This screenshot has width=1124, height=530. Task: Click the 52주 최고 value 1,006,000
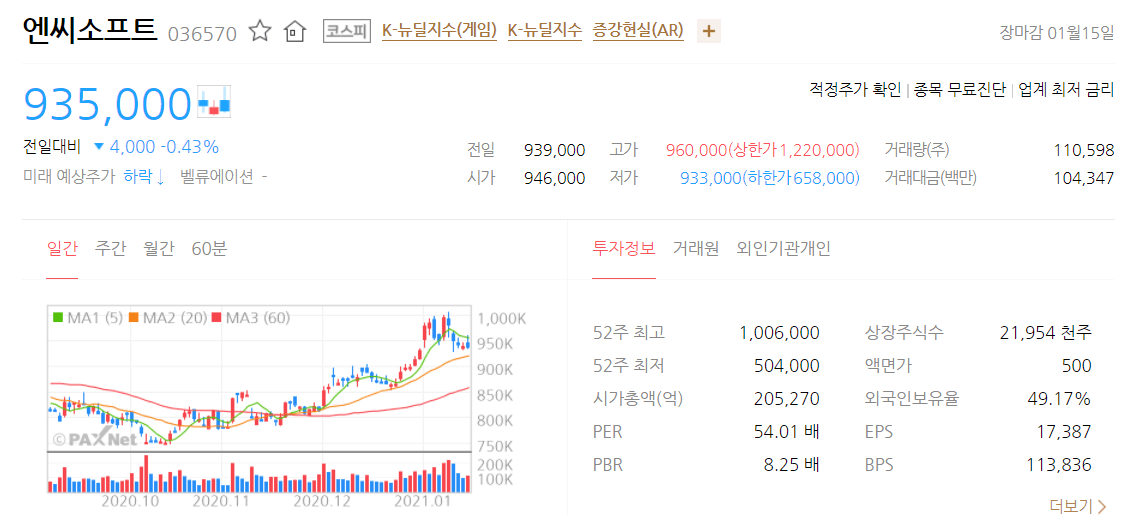pos(779,333)
